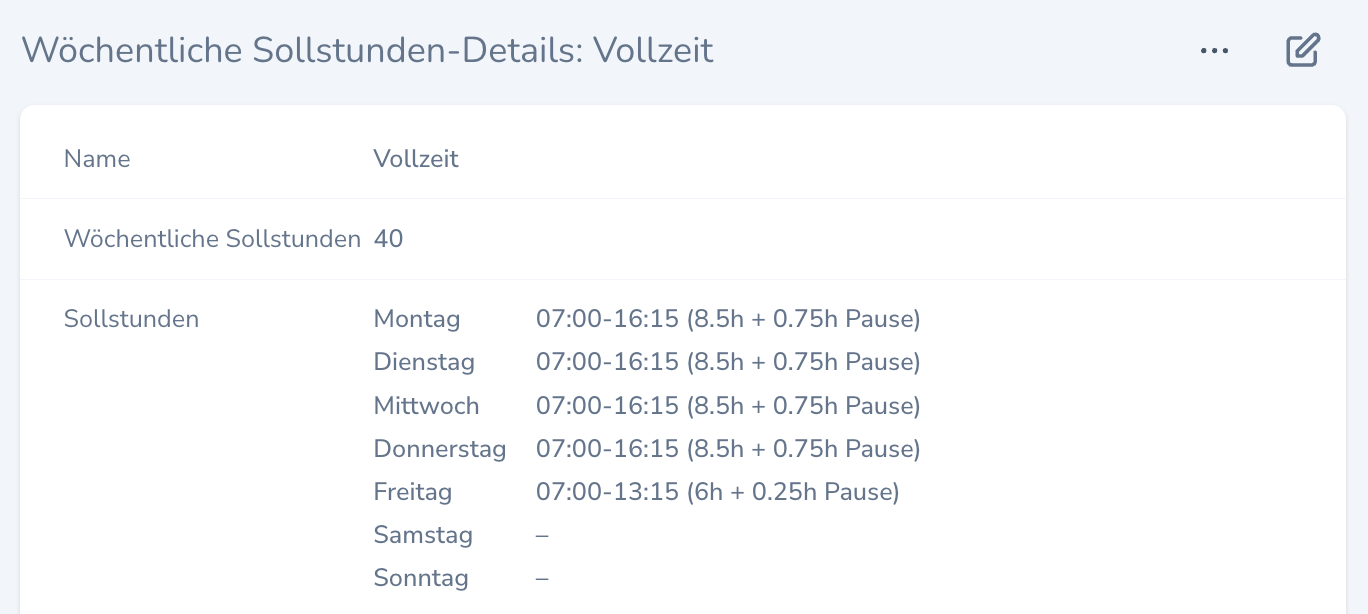The width and height of the screenshot is (1368, 614).
Task: Select the Dienstag entry
Action: [424, 362]
